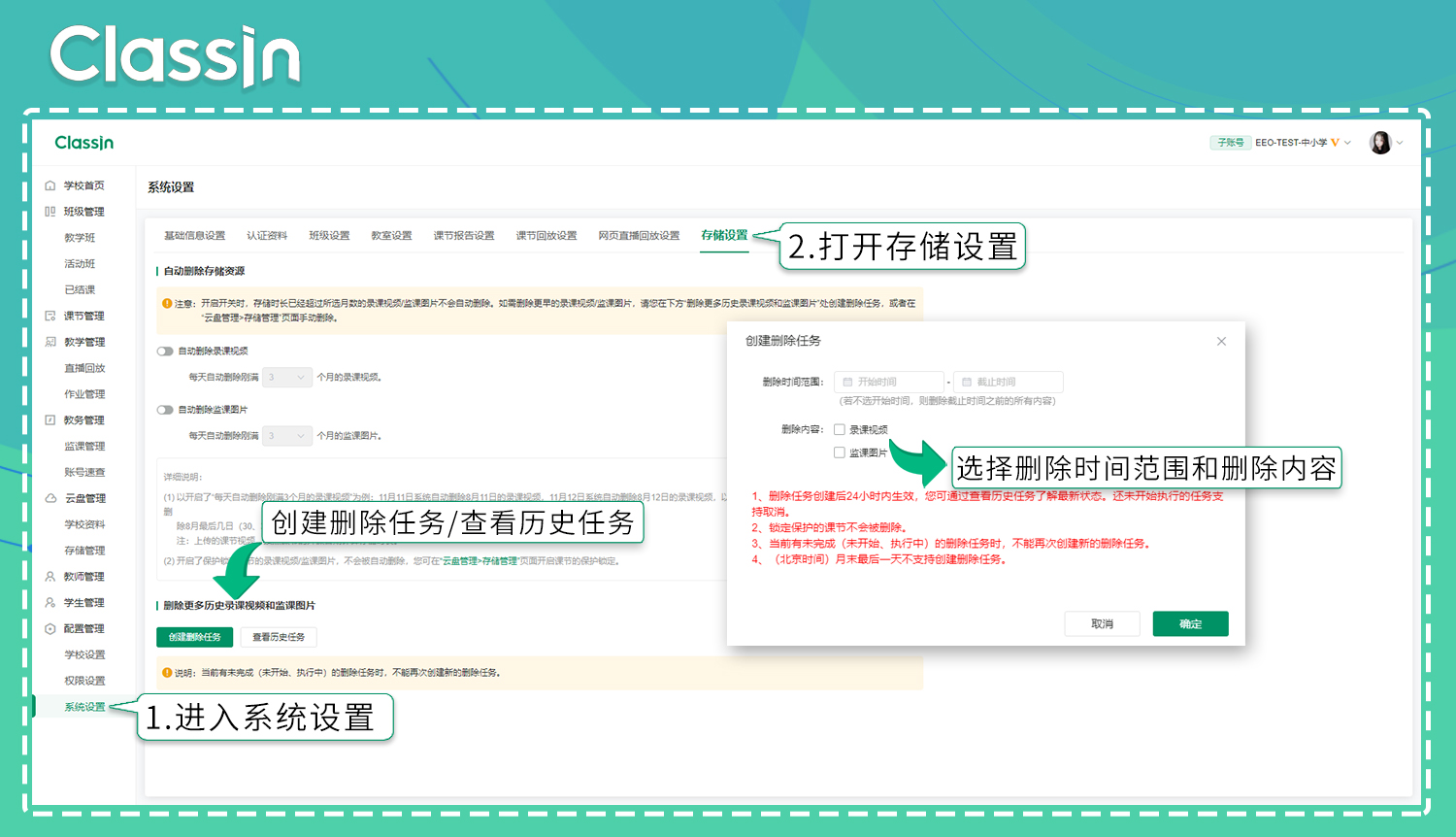
Task: Click the 开始时间 date input
Action: point(889,382)
